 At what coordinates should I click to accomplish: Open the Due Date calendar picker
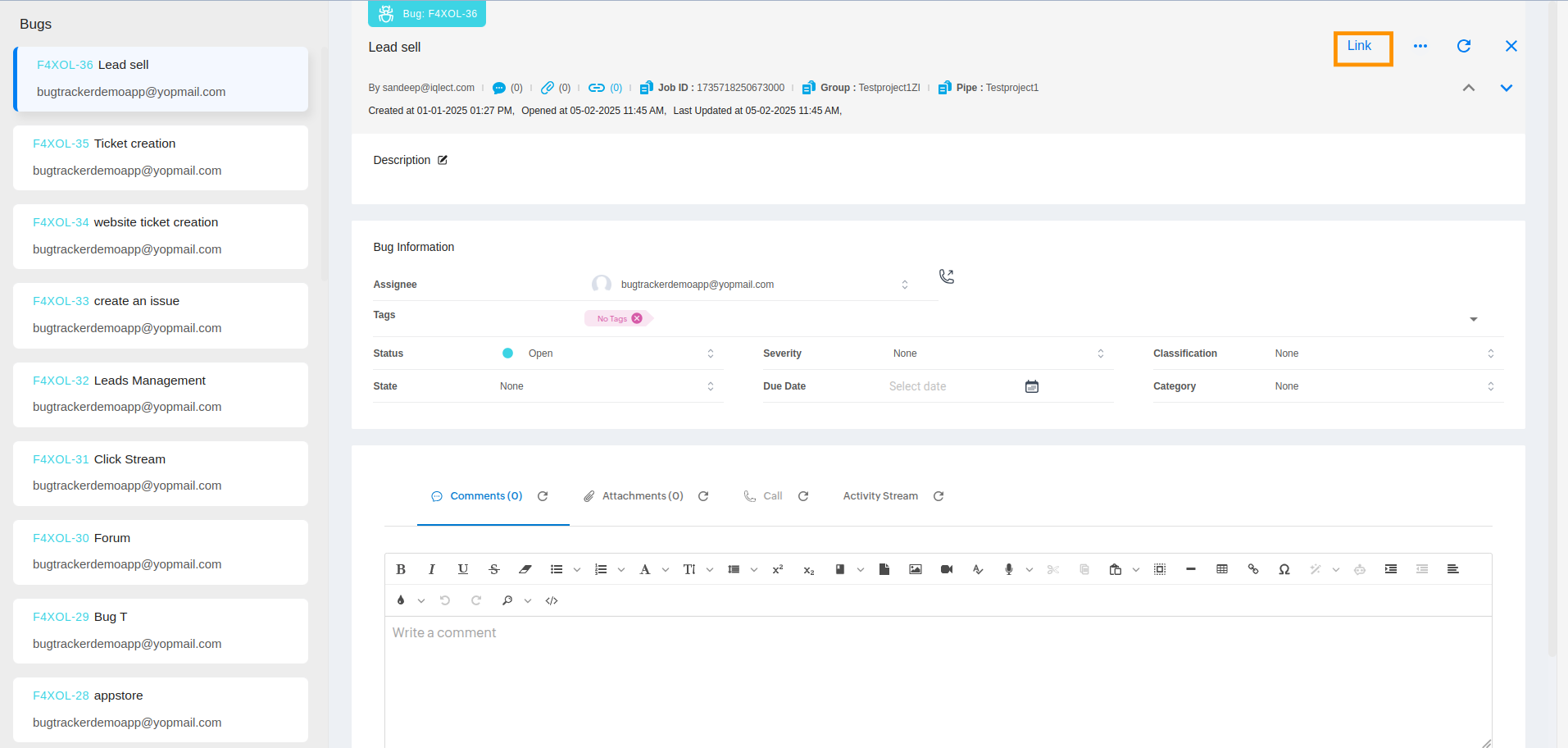point(1032,386)
